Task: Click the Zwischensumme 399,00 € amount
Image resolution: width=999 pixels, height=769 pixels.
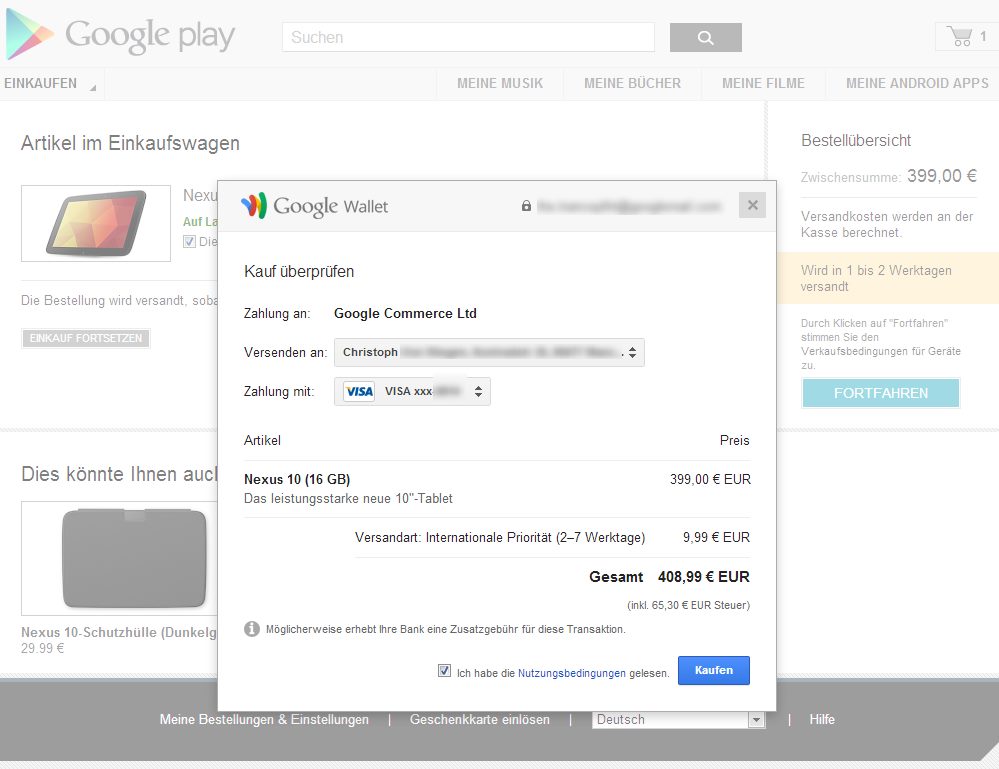Action: 942,176
